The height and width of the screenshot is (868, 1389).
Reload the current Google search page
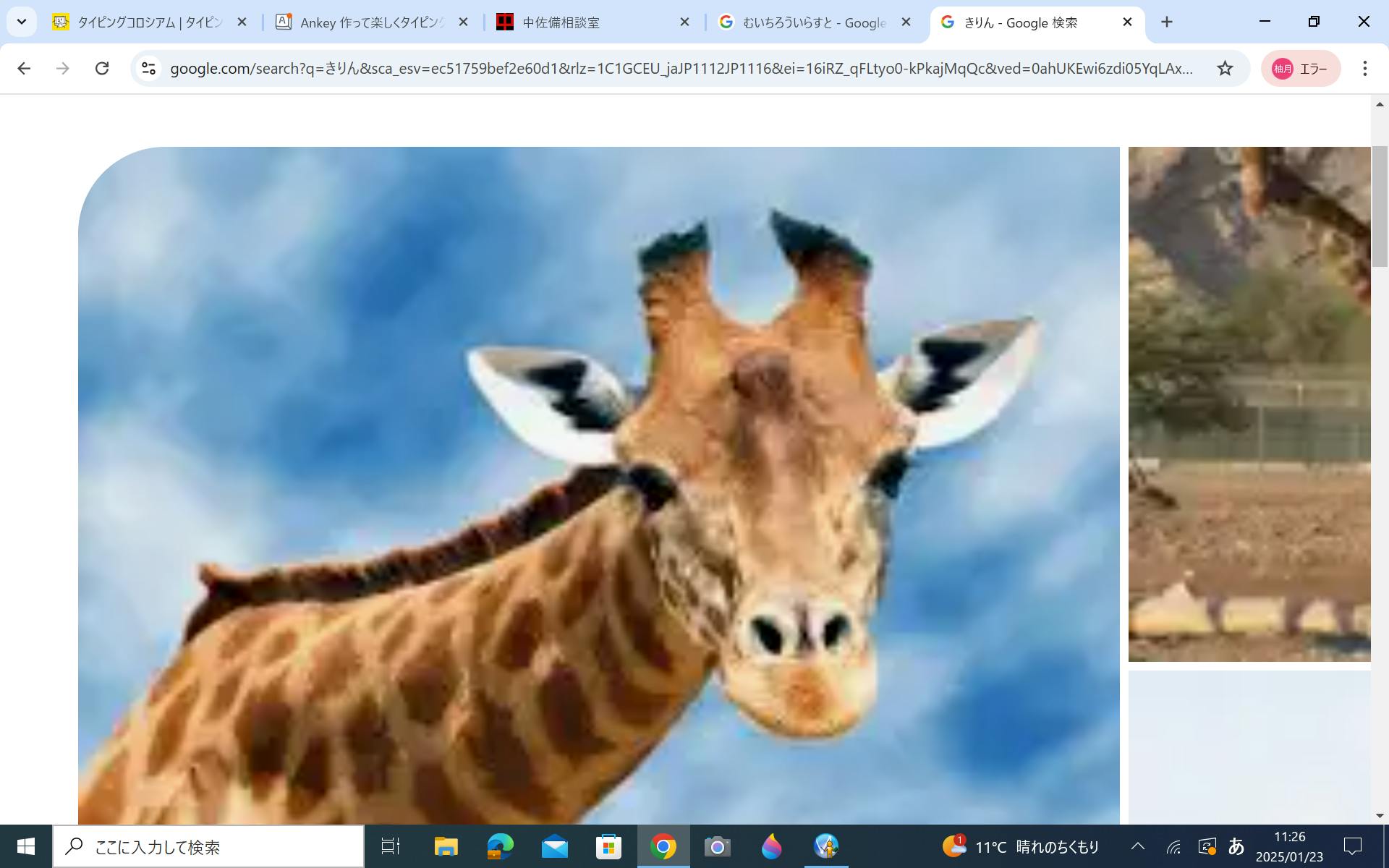click(x=102, y=68)
